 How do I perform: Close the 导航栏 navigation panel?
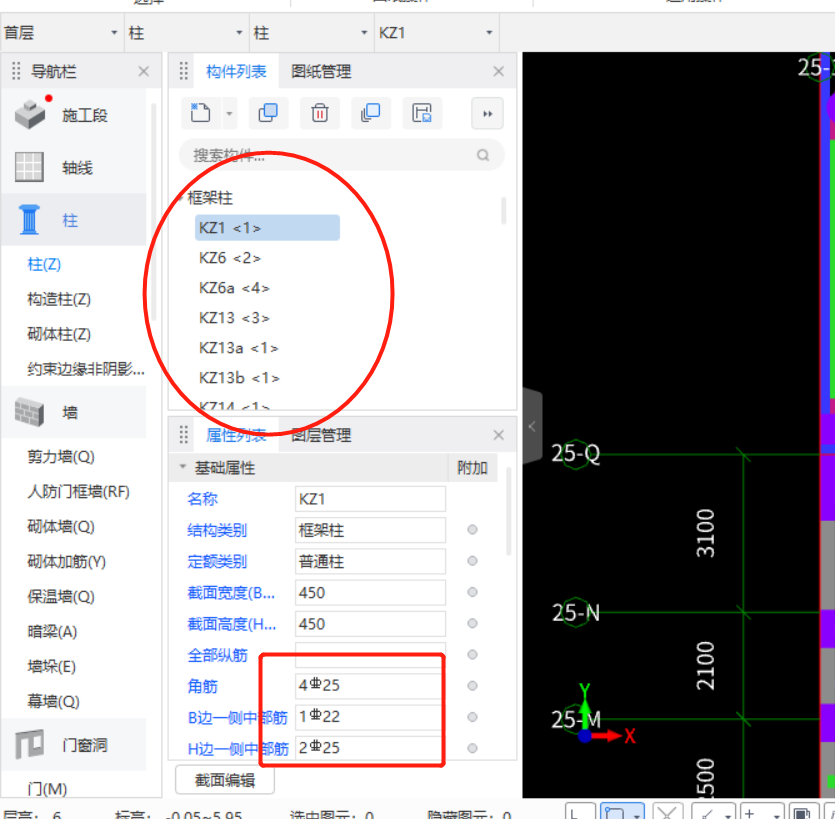click(144, 71)
